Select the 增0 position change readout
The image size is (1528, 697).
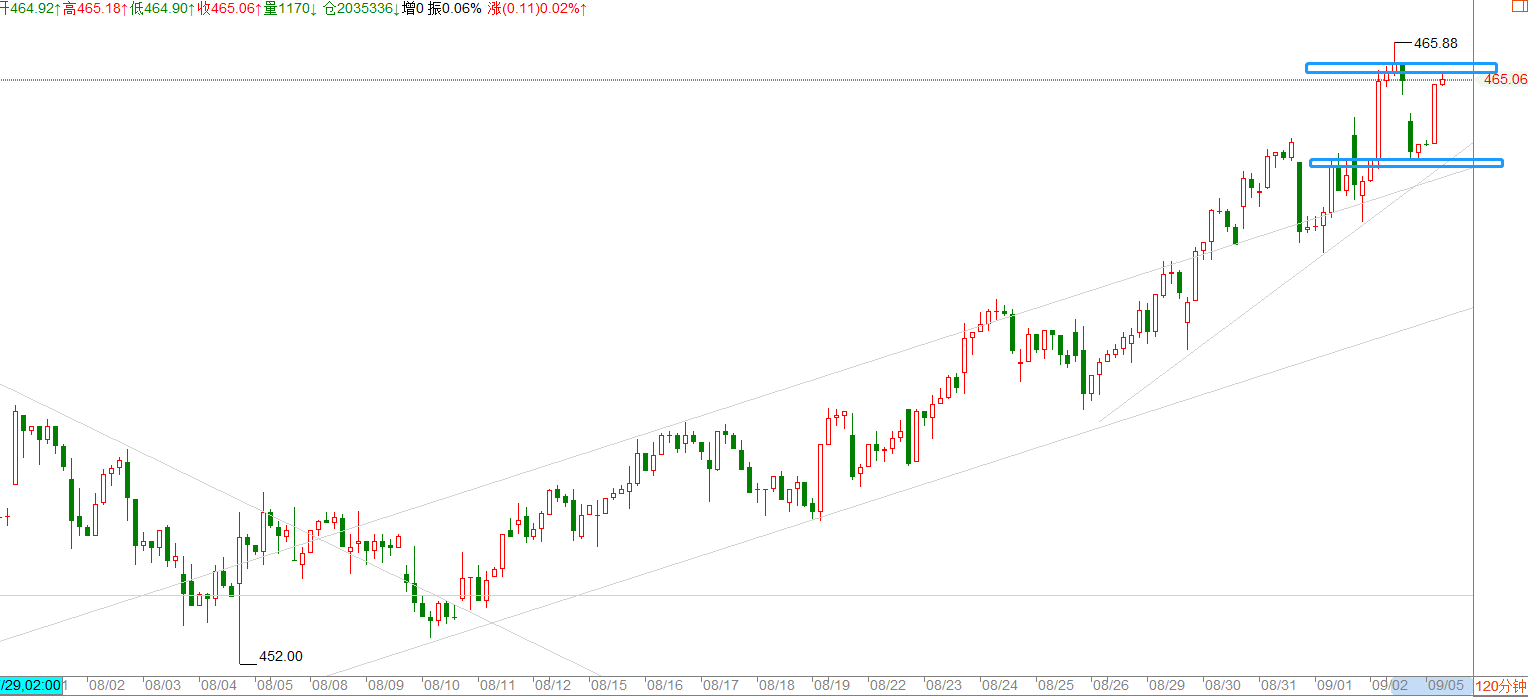tap(413, 8)
